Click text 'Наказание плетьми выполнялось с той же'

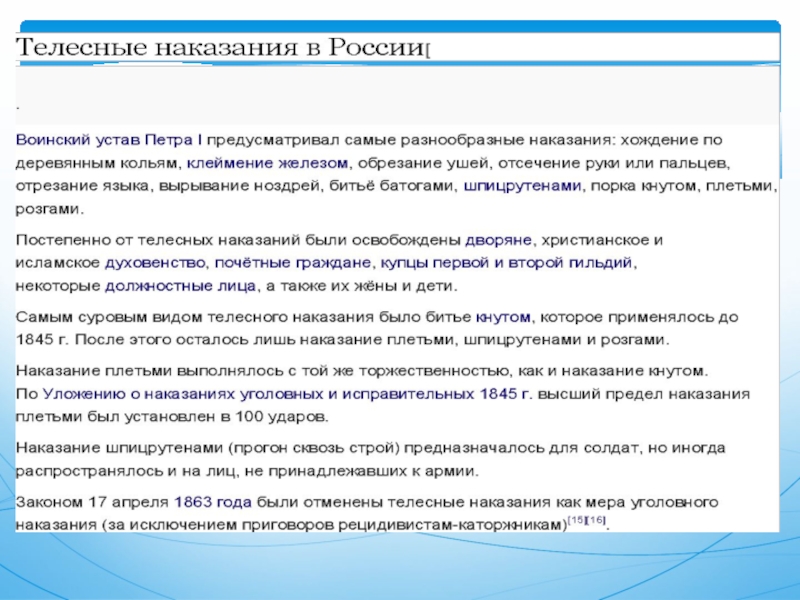click(185, 371)
